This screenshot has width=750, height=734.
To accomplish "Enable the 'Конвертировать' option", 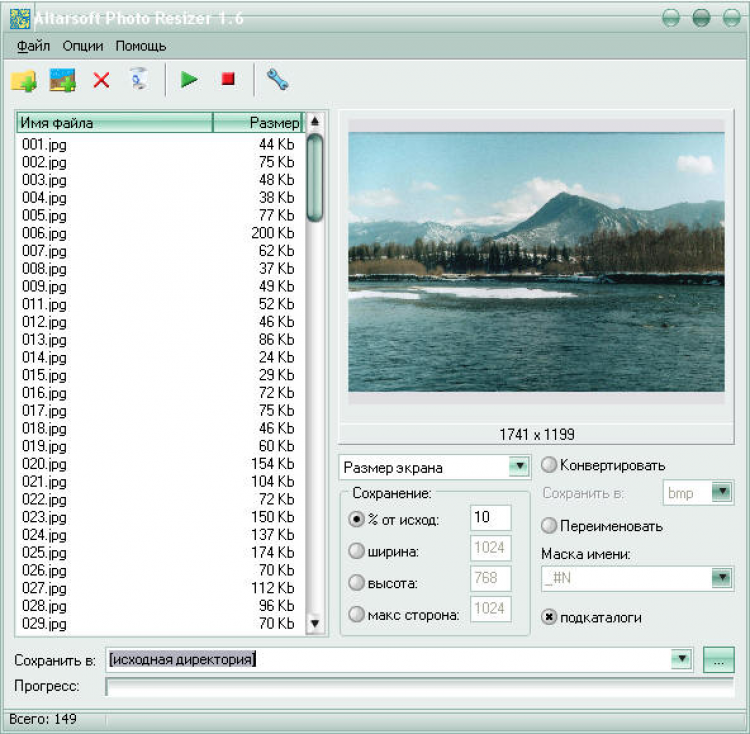I will [549, 465].
